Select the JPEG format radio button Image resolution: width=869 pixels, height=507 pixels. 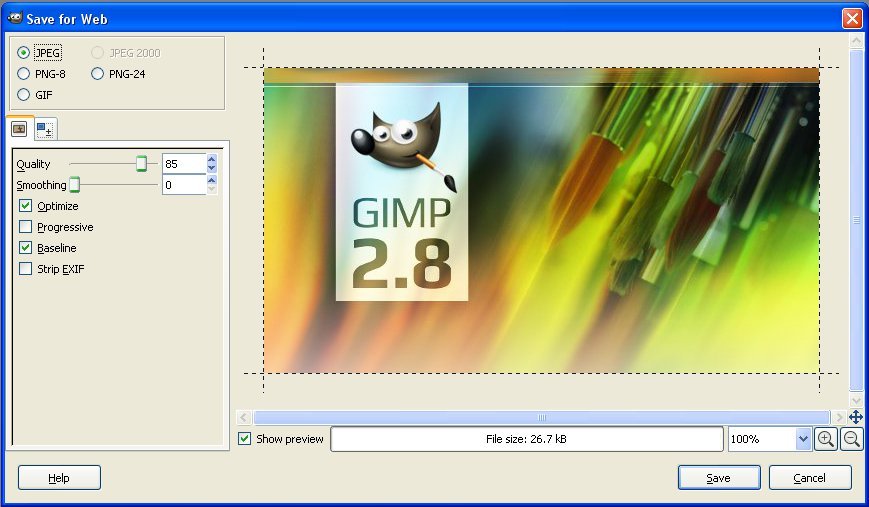(23, 53)
